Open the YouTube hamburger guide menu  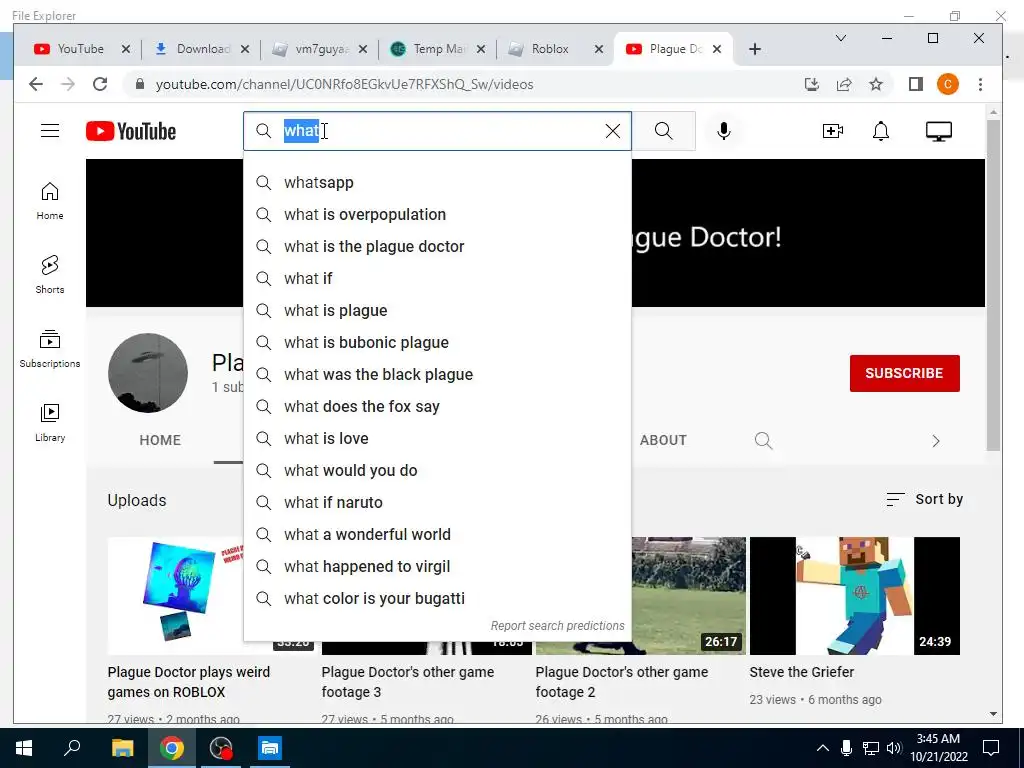pyautogui.click(x=50, y=131)
